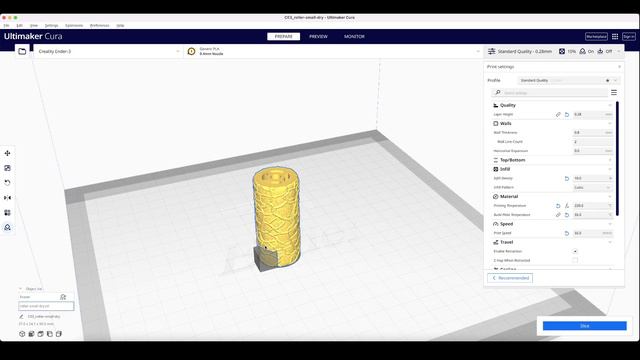Open the View menu
The width and height of the screenshot is (640, 360).
pyautogui.click(x=34, y=25)
